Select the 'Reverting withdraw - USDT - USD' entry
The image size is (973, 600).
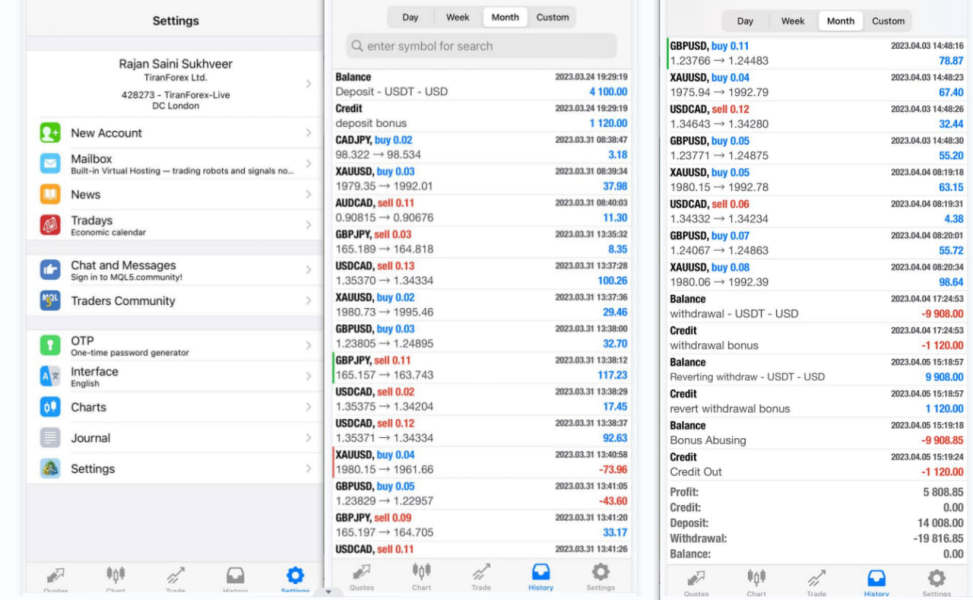pos(817,370)
